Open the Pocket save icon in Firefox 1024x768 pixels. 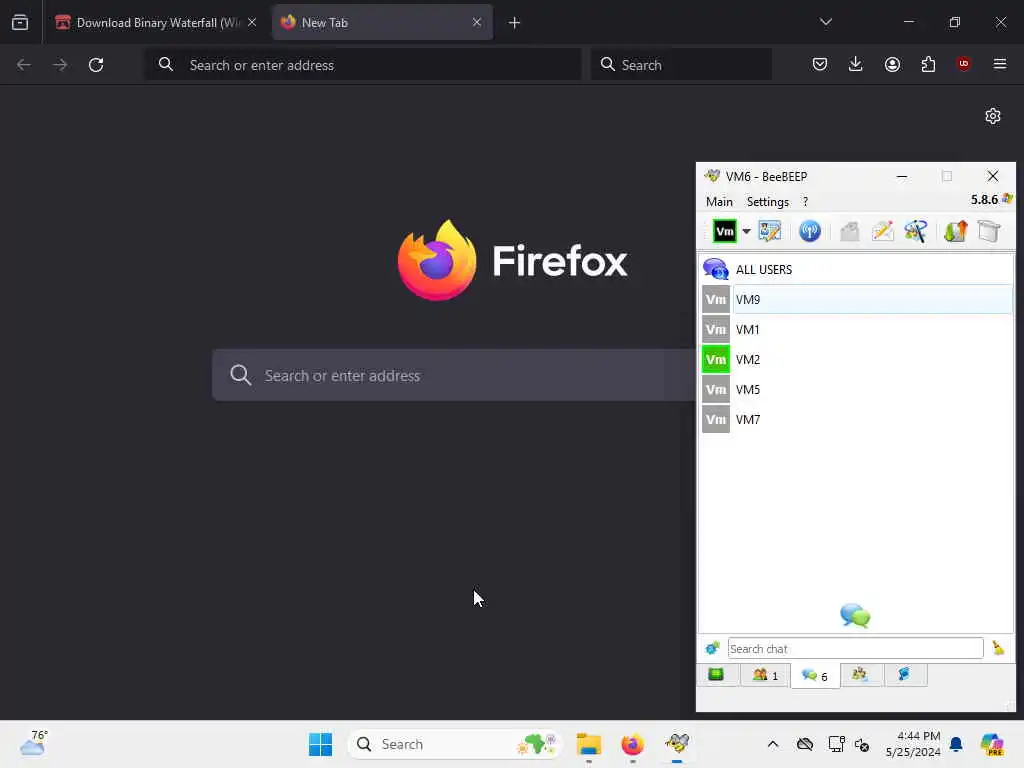[x=820, y=64]
